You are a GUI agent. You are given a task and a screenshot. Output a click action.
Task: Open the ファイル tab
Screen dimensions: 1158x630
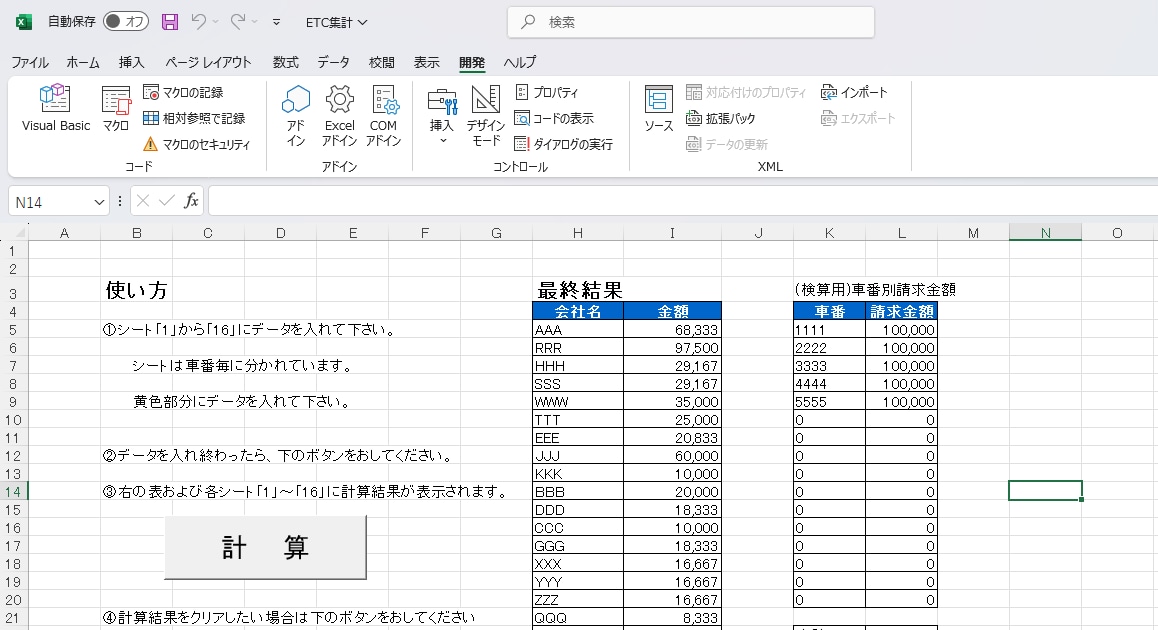30,63
